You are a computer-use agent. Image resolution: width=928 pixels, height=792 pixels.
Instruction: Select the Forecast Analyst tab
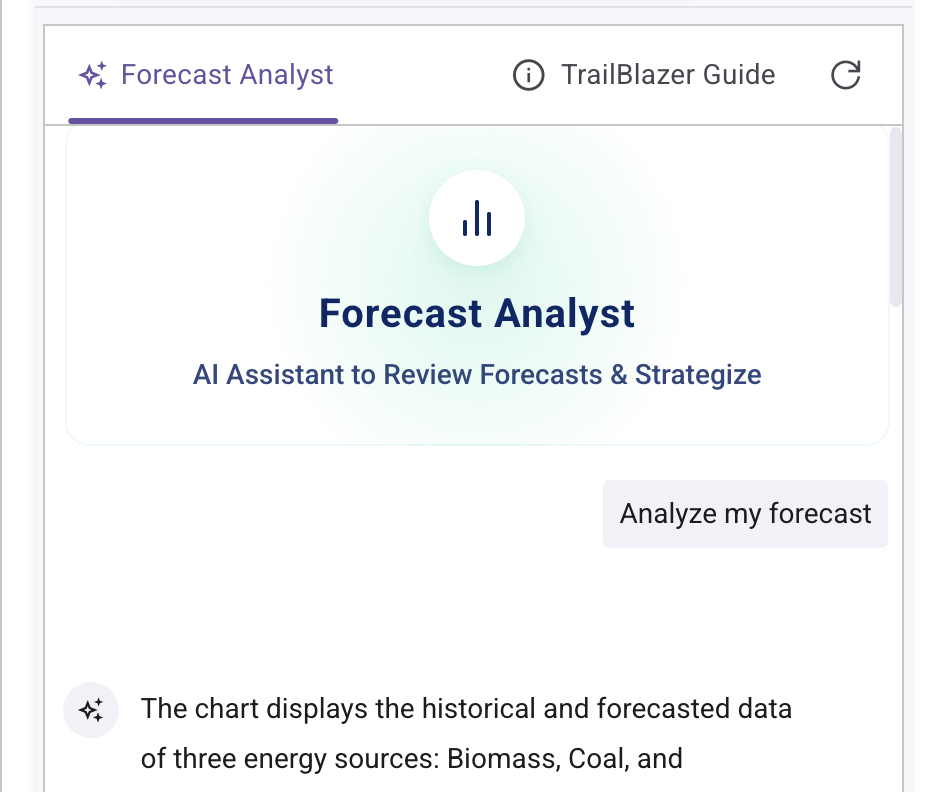pos(204,74)
